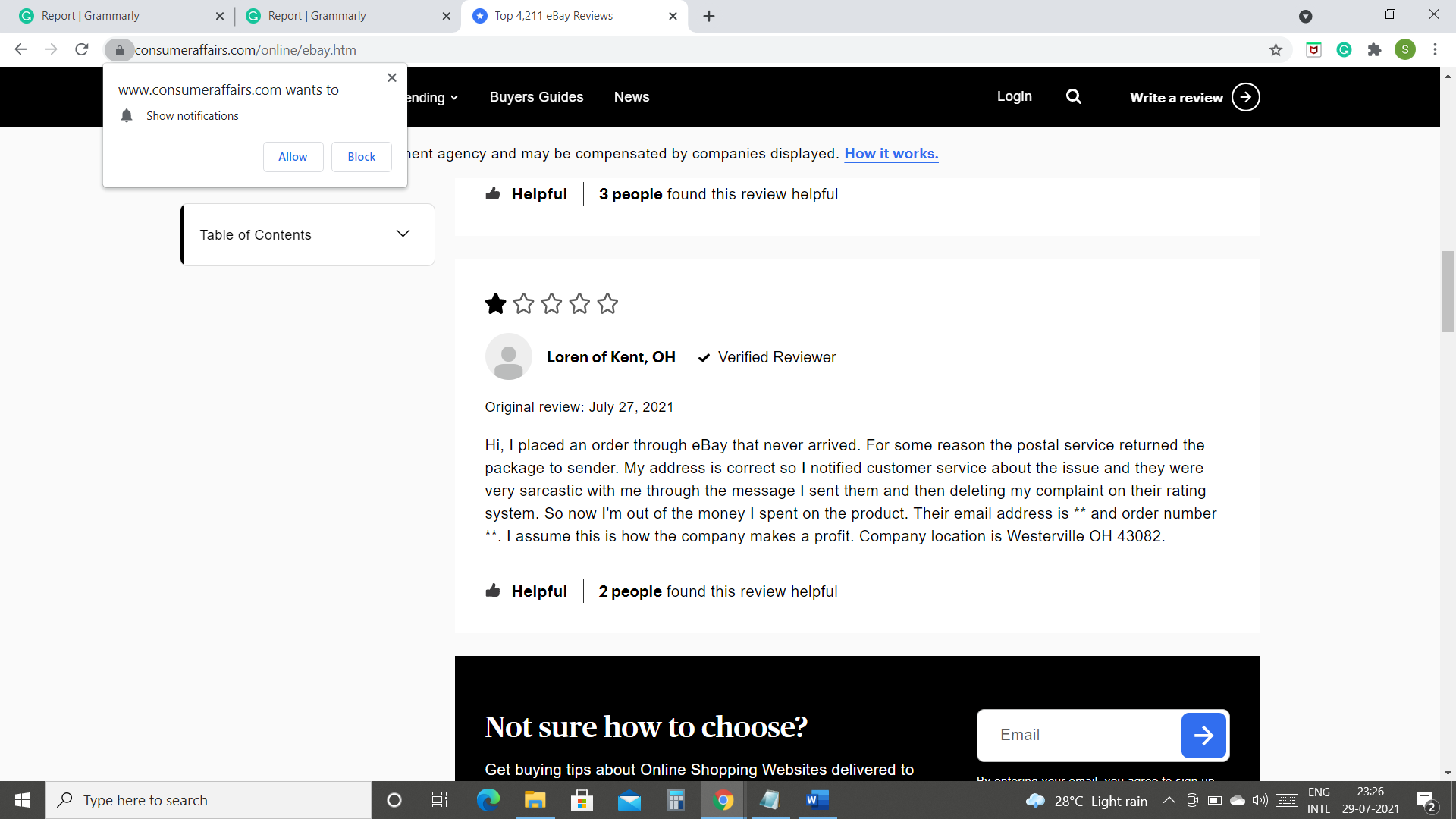Screen dimensions: 1456x819
Task: Launch Microsoft Edge from the taskbar
Action: point(488,800)
